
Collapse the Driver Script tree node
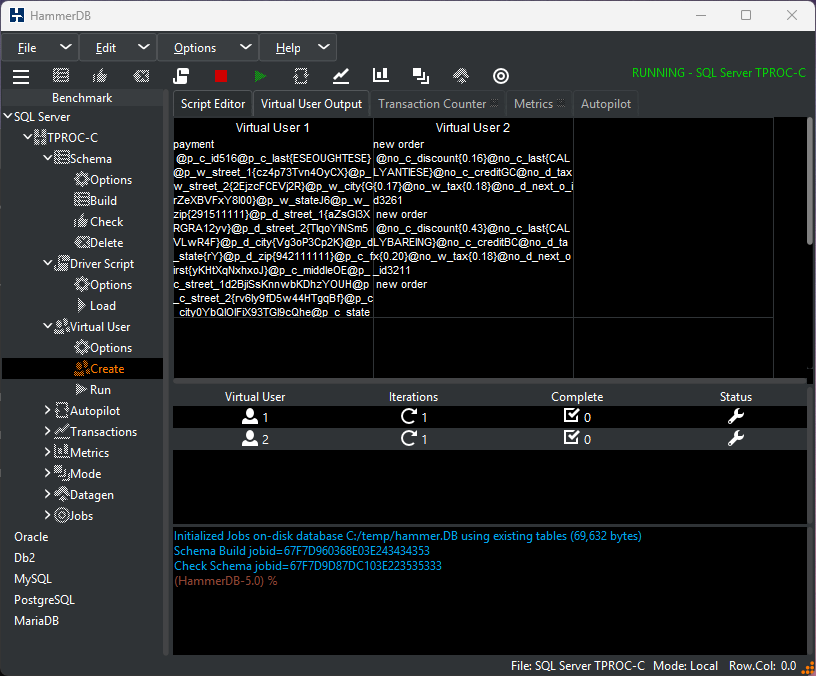pos(47,263)
